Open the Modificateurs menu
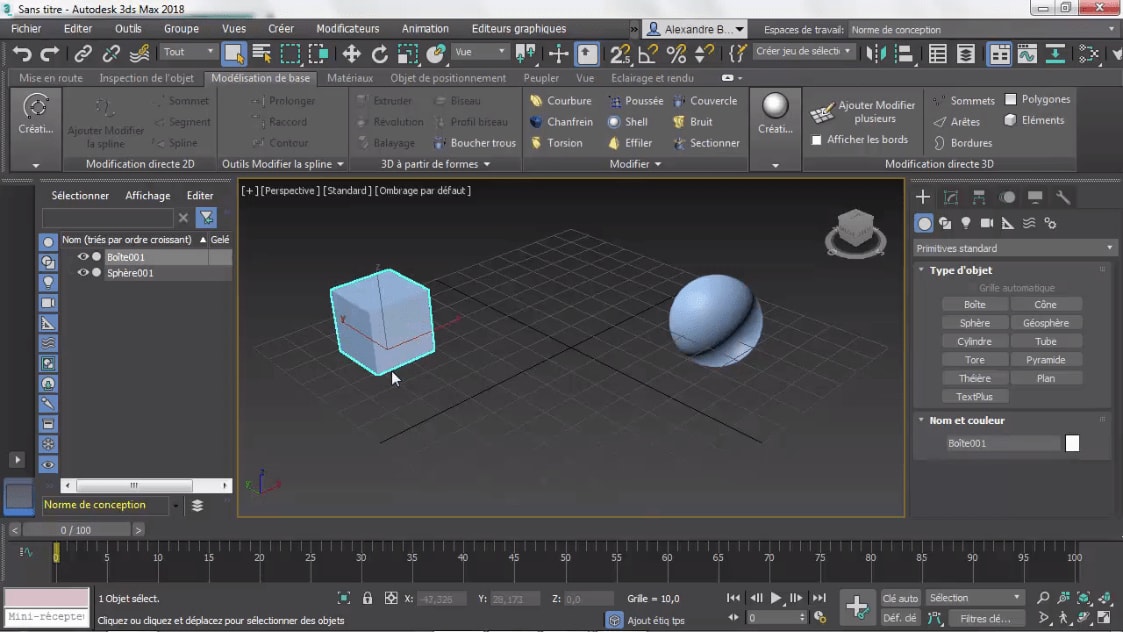1123x632 pixels. click(x=347, y=29)
